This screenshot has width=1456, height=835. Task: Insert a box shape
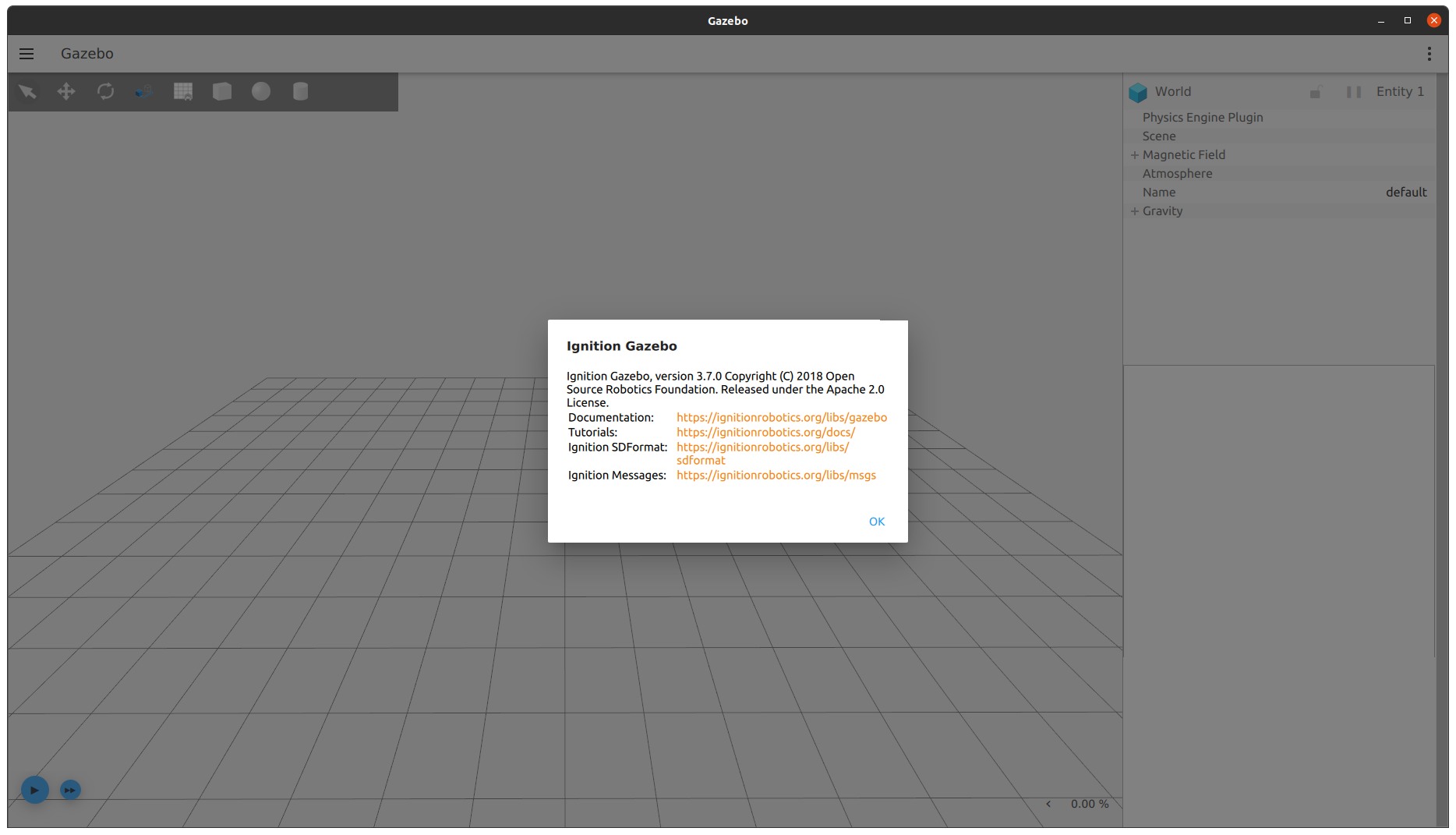click(222, 92)
